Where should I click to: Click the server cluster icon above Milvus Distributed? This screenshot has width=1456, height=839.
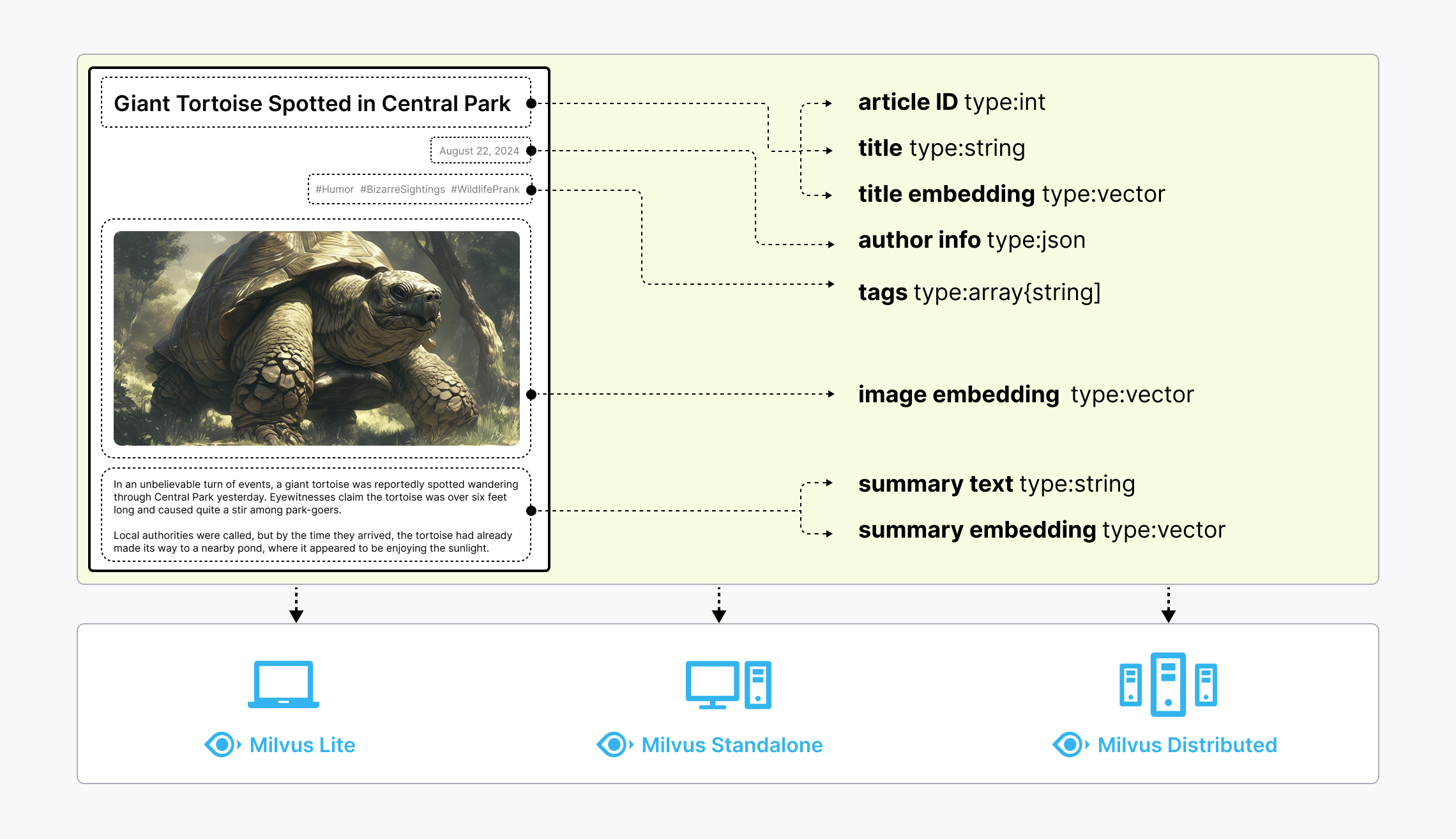(x=1168, y=684)
